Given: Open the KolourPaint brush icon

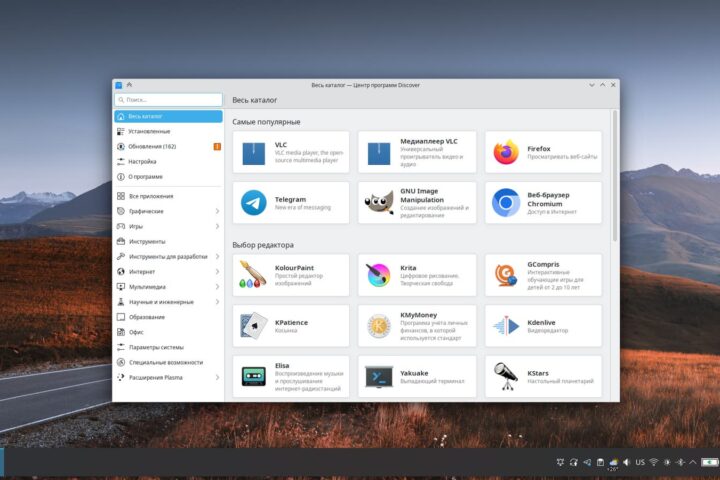Looking at the screenshot, I should pyautogui.click(x=253, y=274).
